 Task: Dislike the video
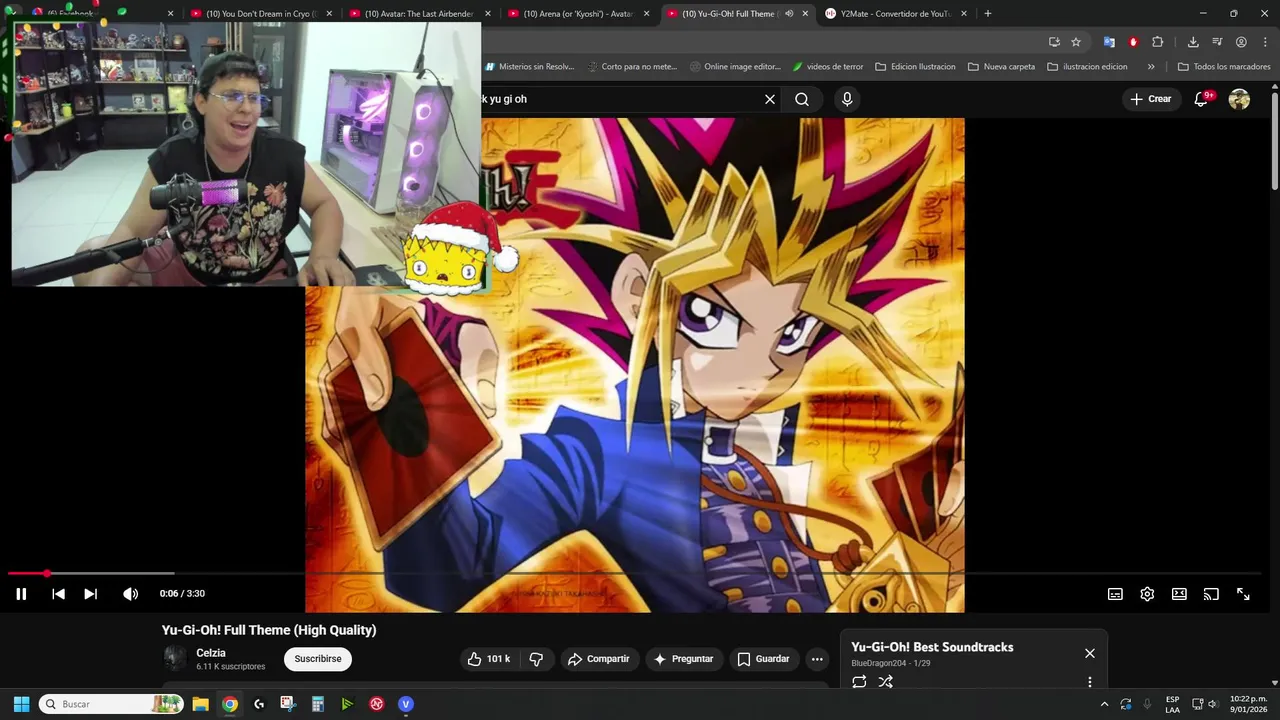pos(536,659)
